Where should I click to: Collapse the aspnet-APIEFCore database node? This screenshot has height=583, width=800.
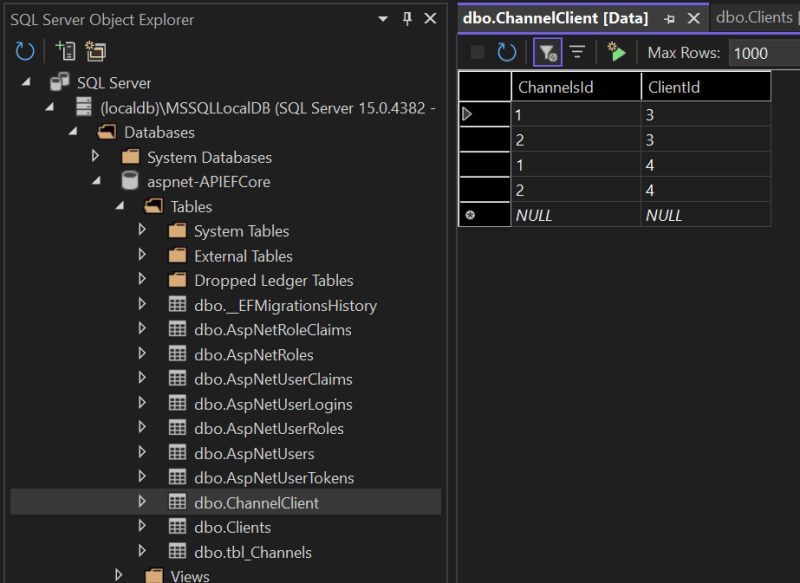coord(96,181)
